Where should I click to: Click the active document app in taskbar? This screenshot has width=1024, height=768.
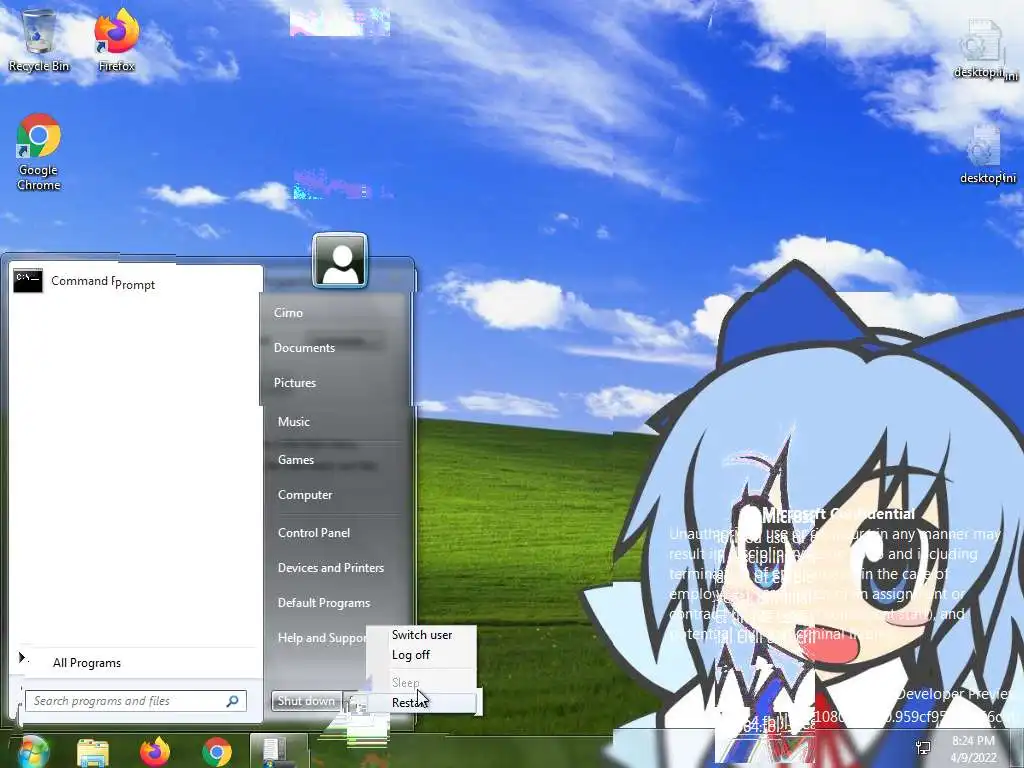(x=278, y=751)
